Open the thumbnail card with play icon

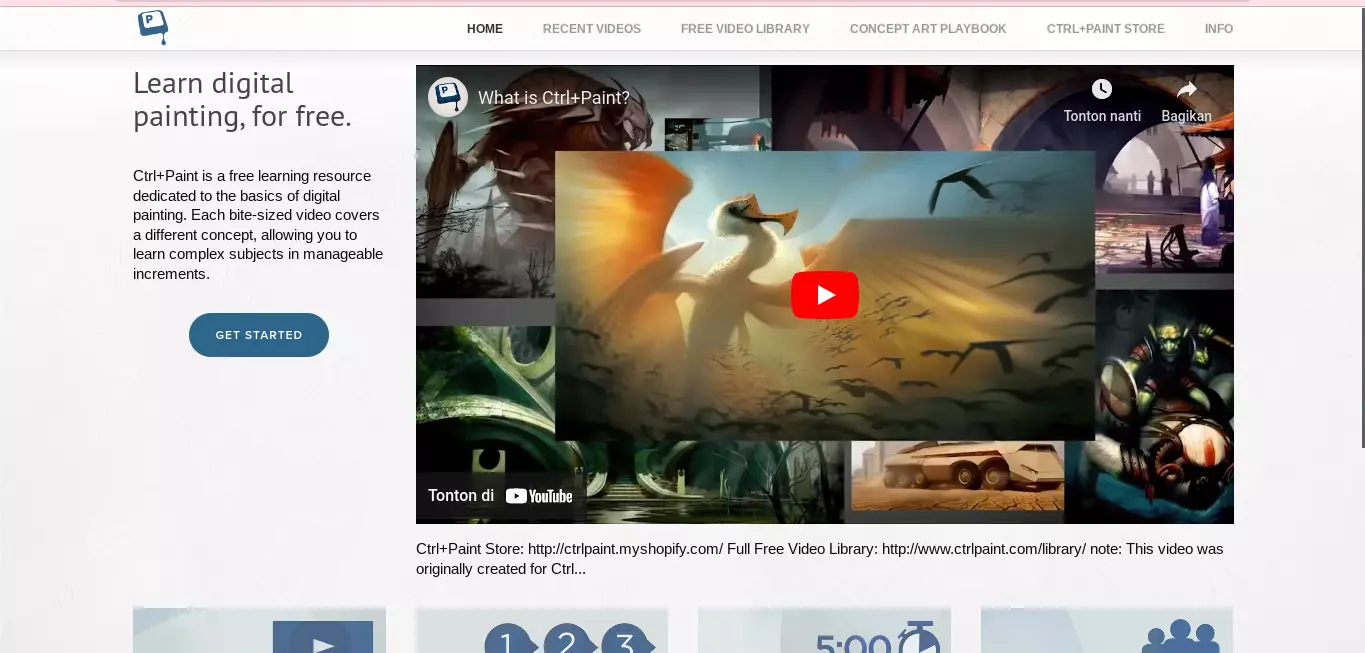pyautogui.click(x=259, y=630)
